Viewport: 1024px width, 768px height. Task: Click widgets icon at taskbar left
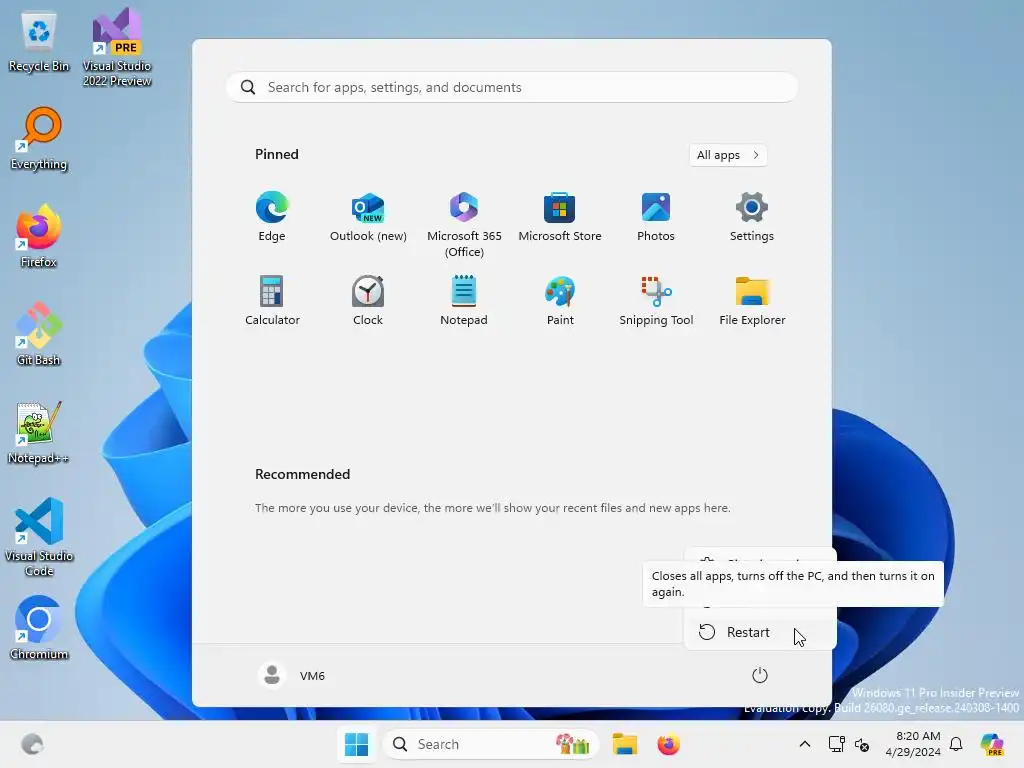click(32, 744)
